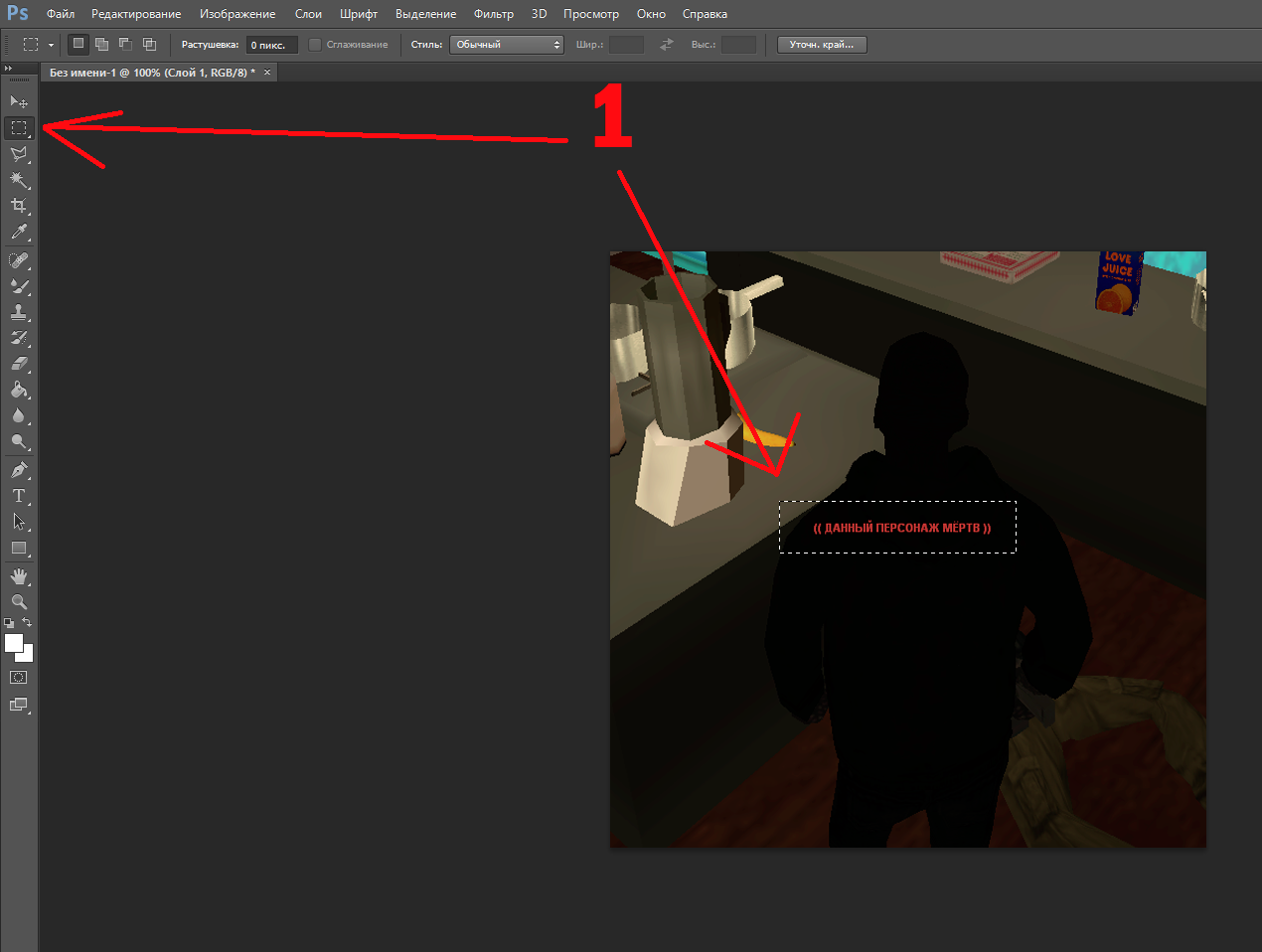Click the Растушевка feather input field
The image size is (1262, 952).
(x=271, y=45)
